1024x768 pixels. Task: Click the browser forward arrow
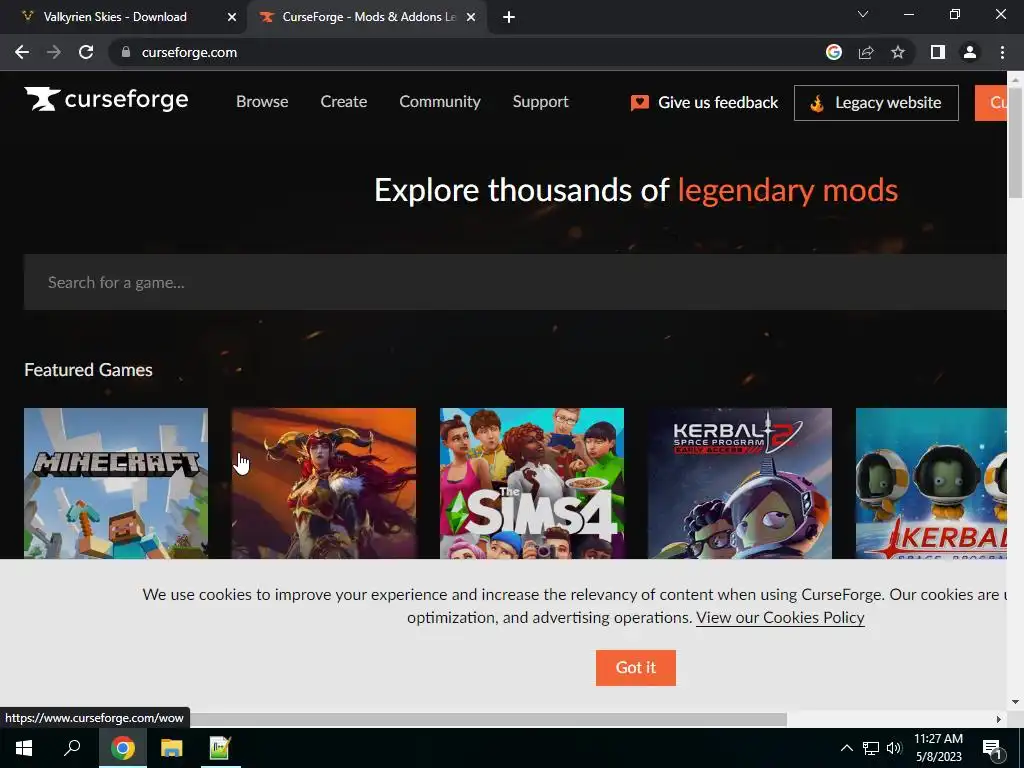[x=54, y=52]
